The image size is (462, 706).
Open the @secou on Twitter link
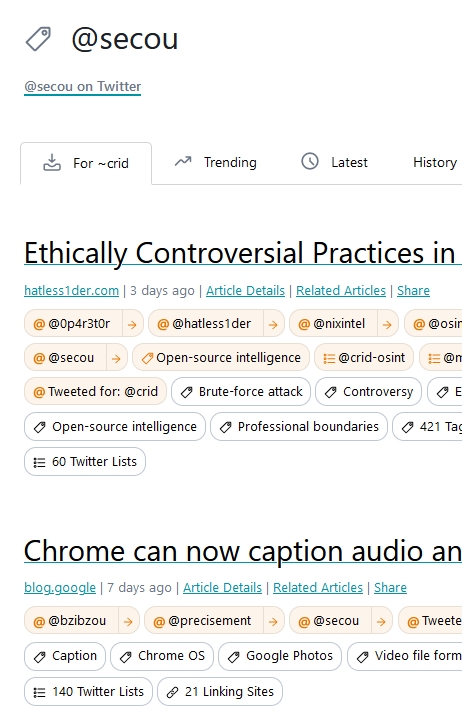(x=83, y=86)
